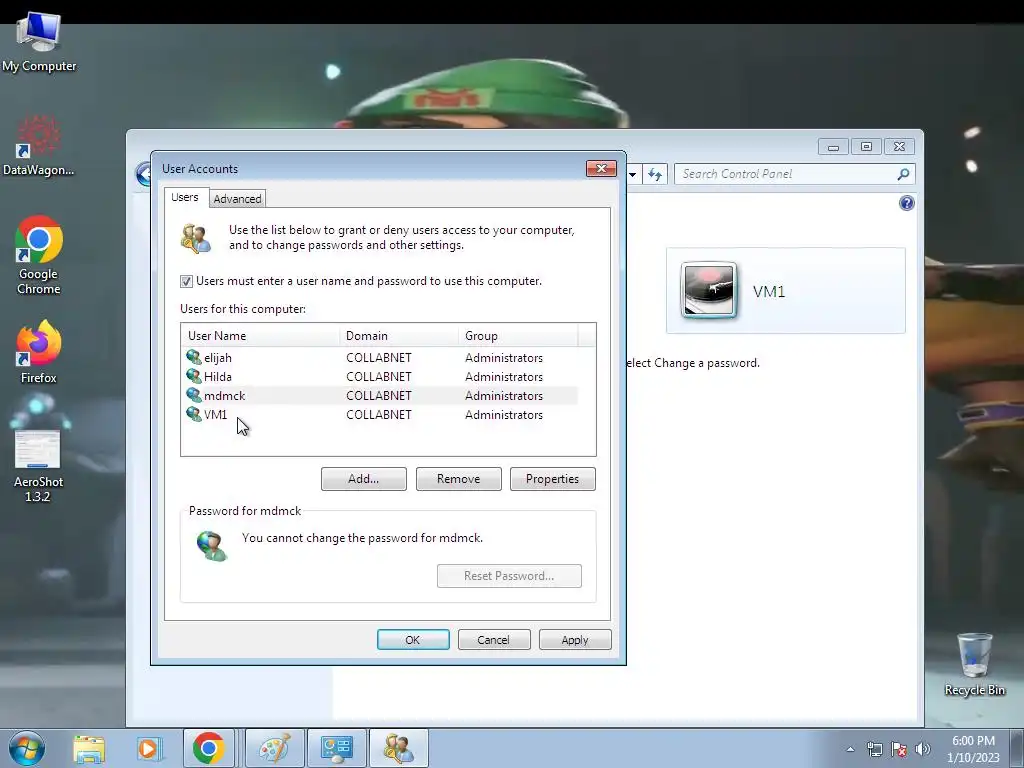Viewport: 1024px width, 768px height.
Task: Click search magnifier in Control Panel
Action: (x=903, y=174)
